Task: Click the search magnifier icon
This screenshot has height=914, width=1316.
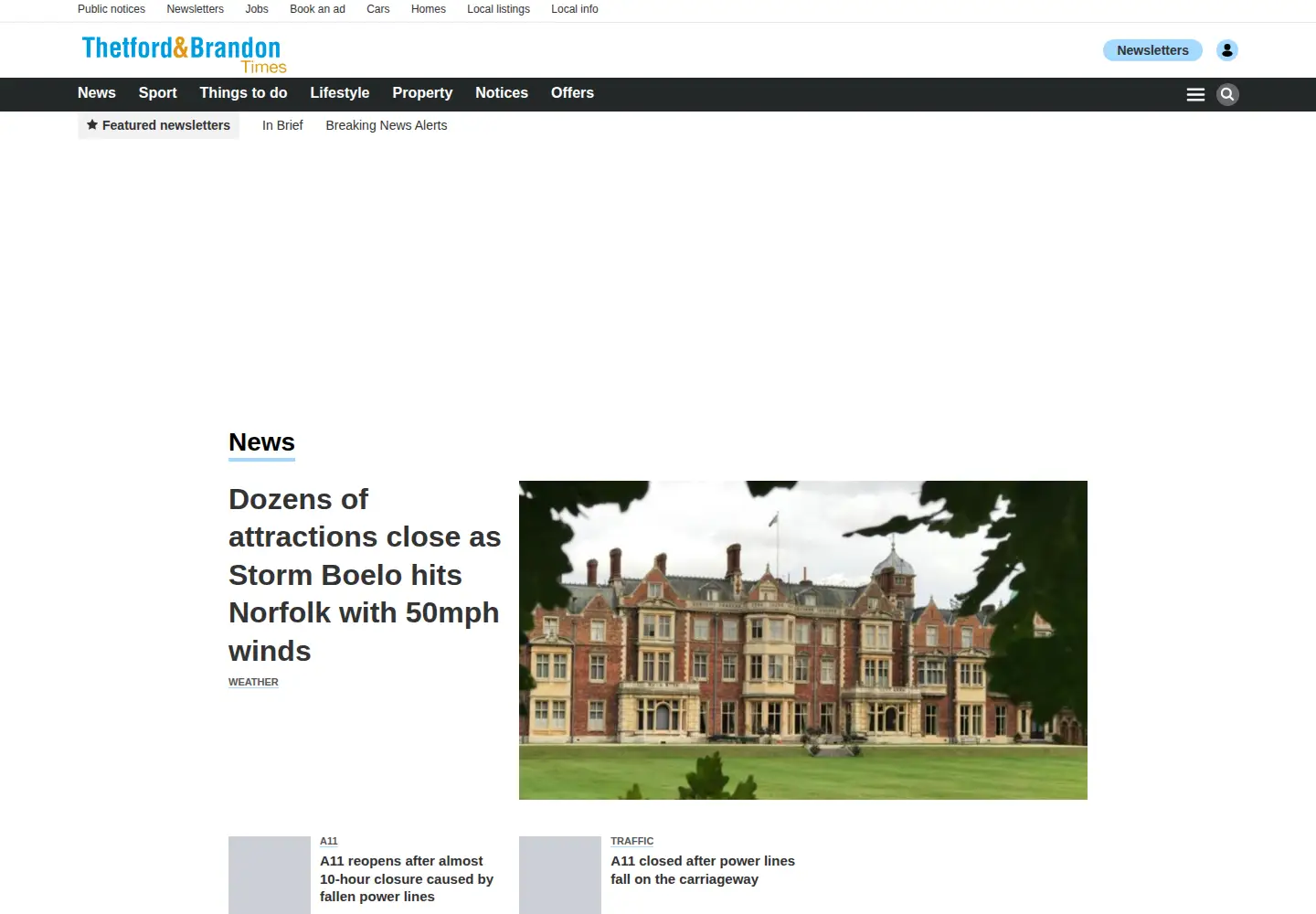Action: click(1227, 94)
